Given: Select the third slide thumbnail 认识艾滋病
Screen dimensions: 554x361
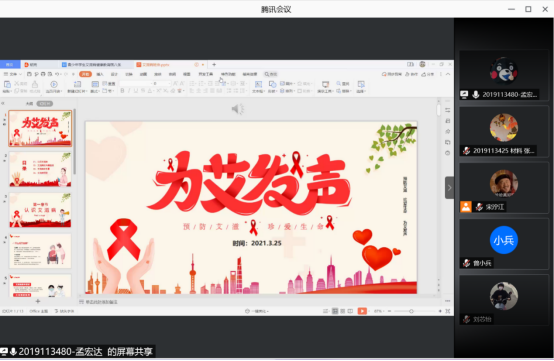Looking at the screenshot, I should [40, 210].
